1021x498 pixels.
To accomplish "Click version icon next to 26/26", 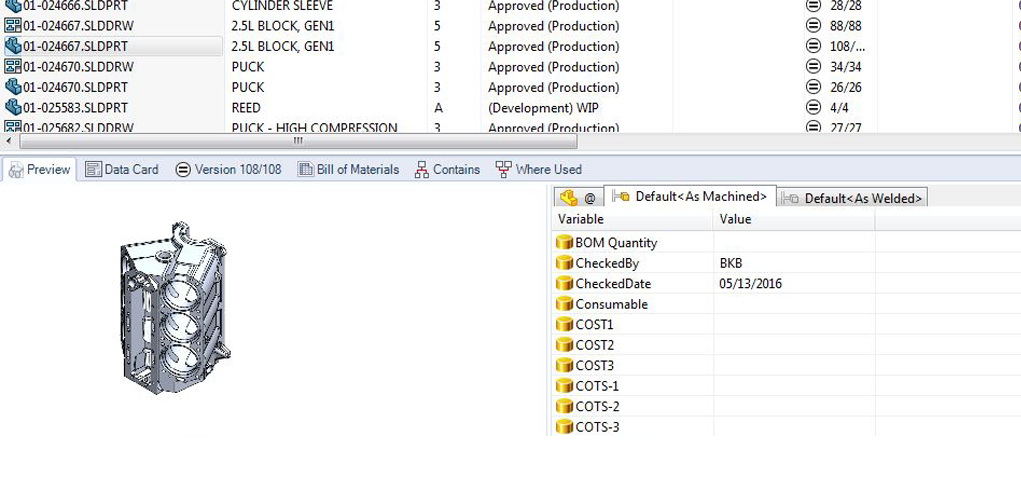I will pyautogui.click(x=813, y=87).
